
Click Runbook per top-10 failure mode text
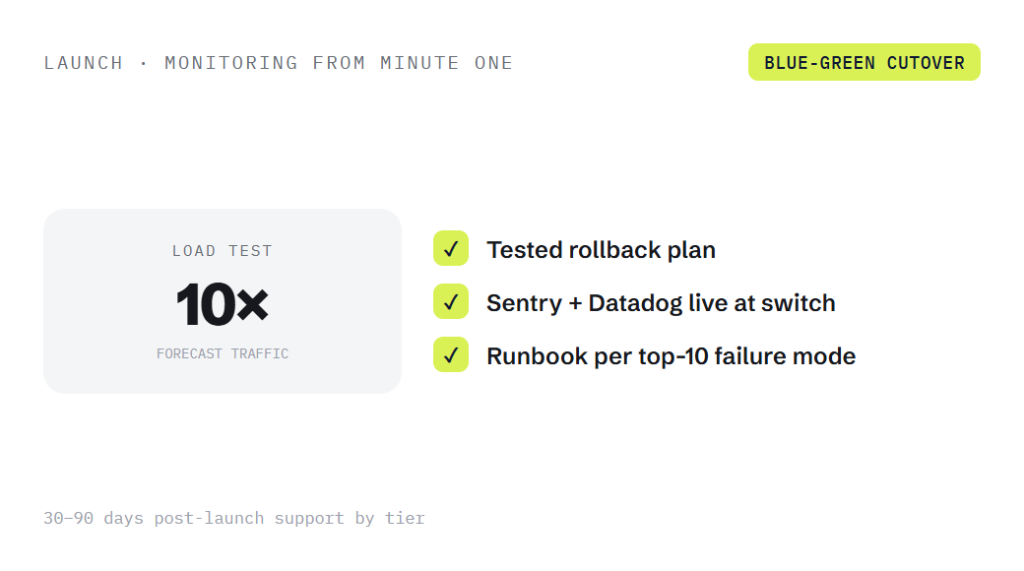(671, 356)
